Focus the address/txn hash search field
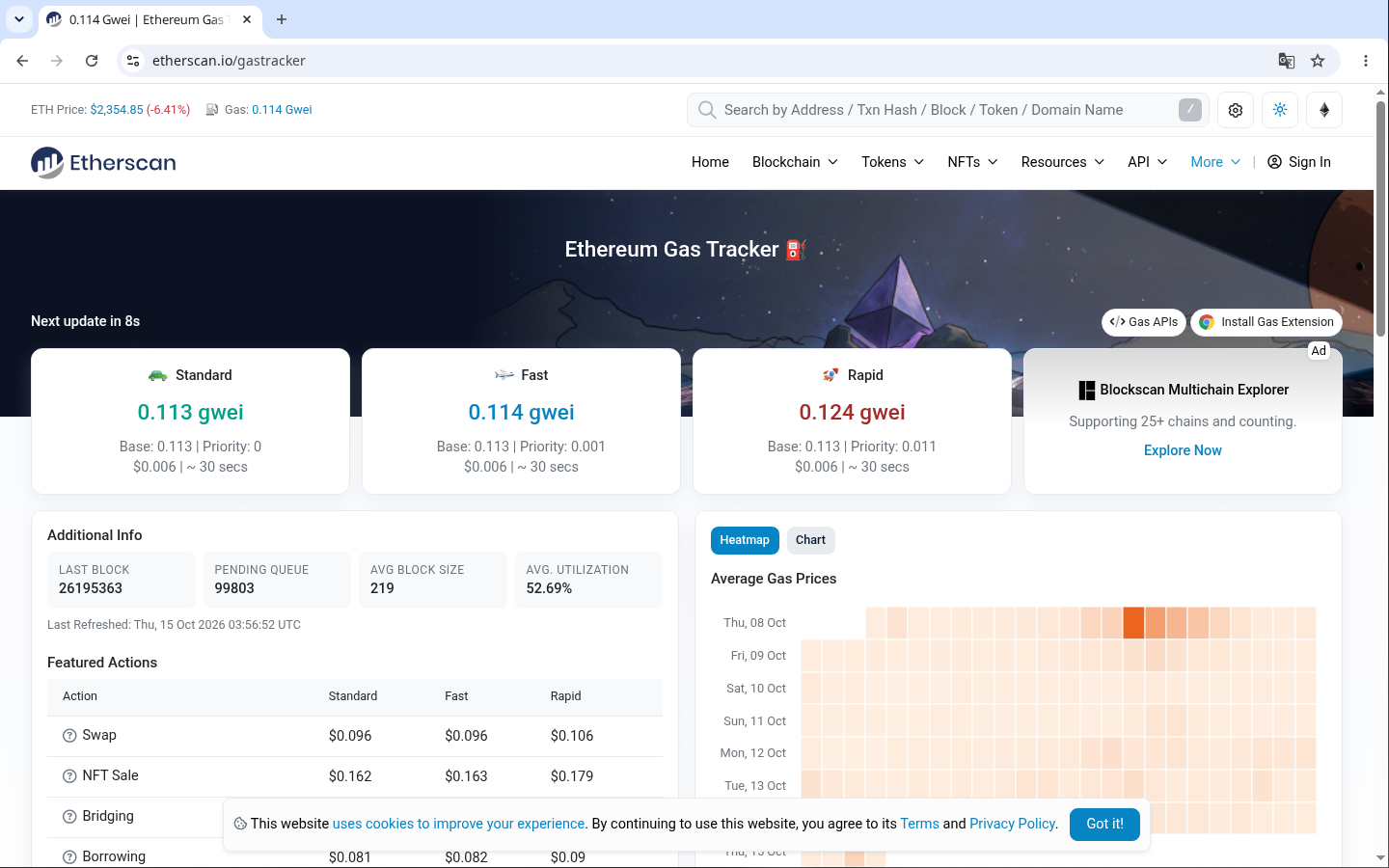This screenshot has height=868, width=1389. [x=947, y=110]
